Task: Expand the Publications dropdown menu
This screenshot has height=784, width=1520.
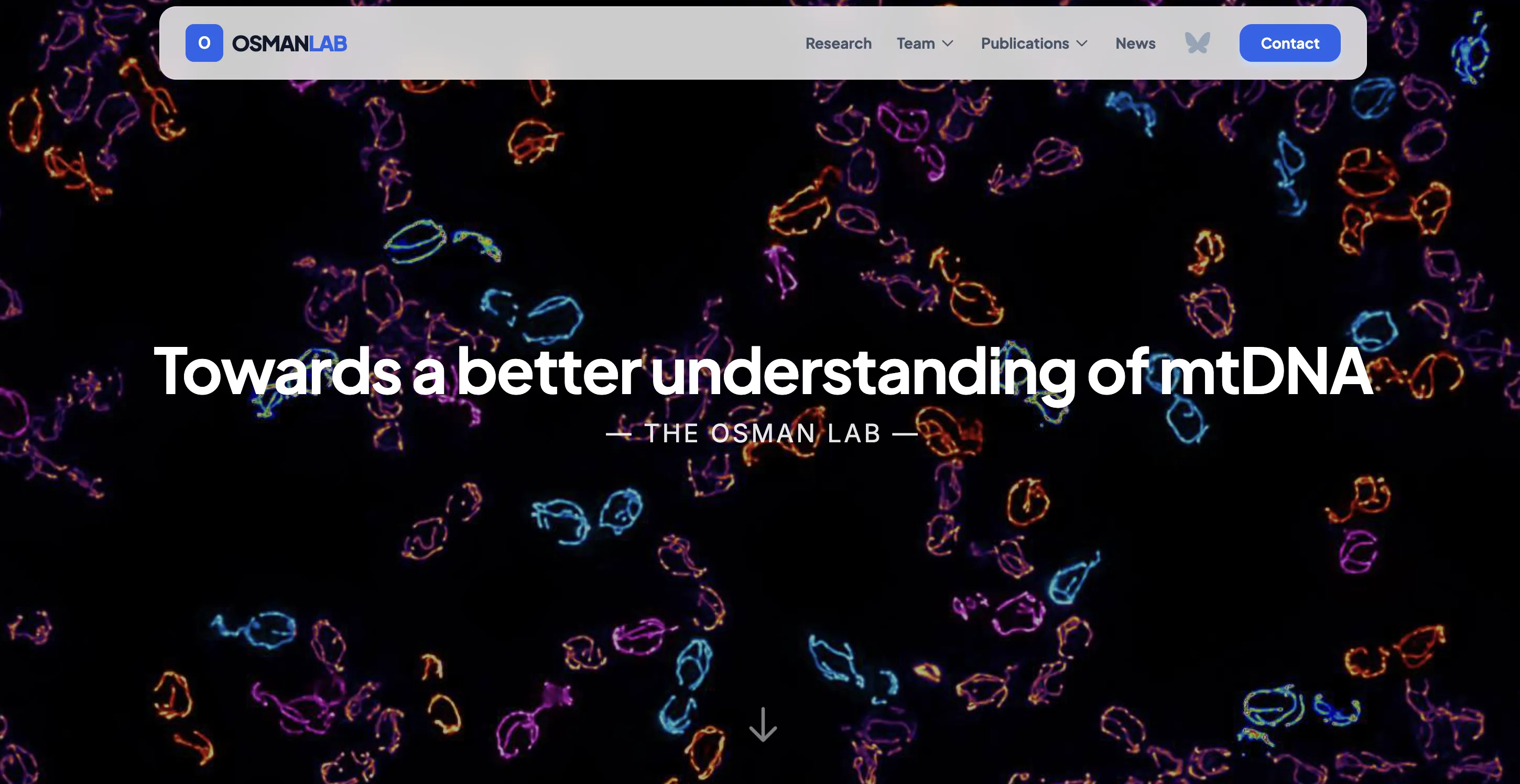Action: click(x=1034, y=43)
